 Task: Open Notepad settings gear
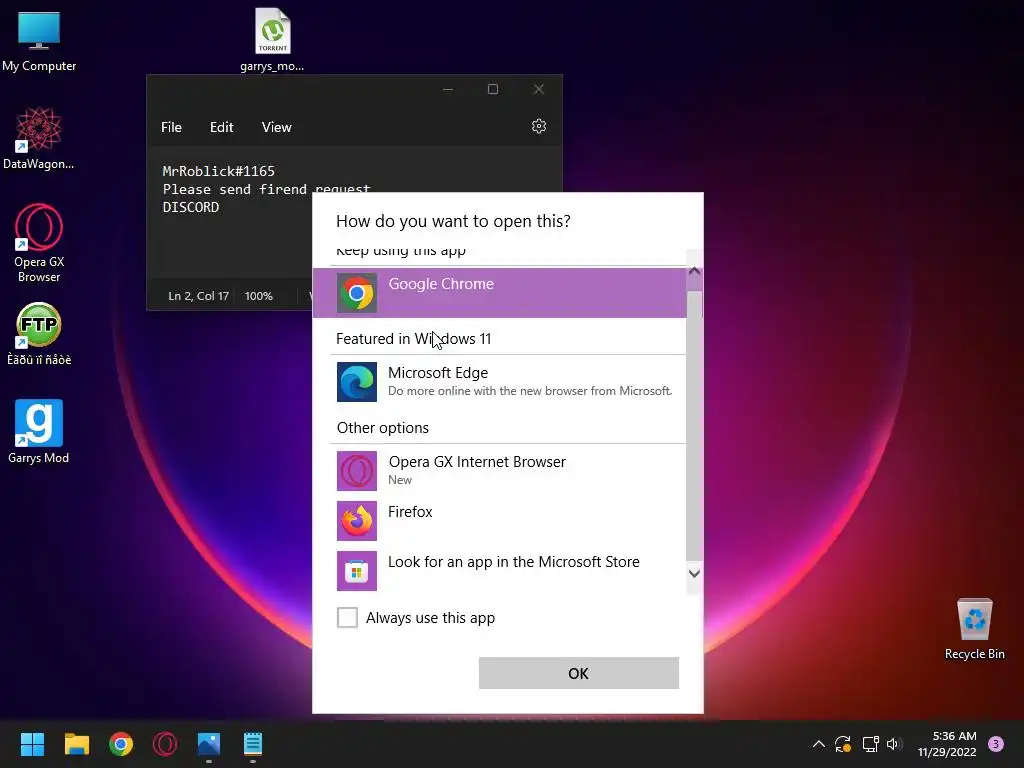click(539, 126)
